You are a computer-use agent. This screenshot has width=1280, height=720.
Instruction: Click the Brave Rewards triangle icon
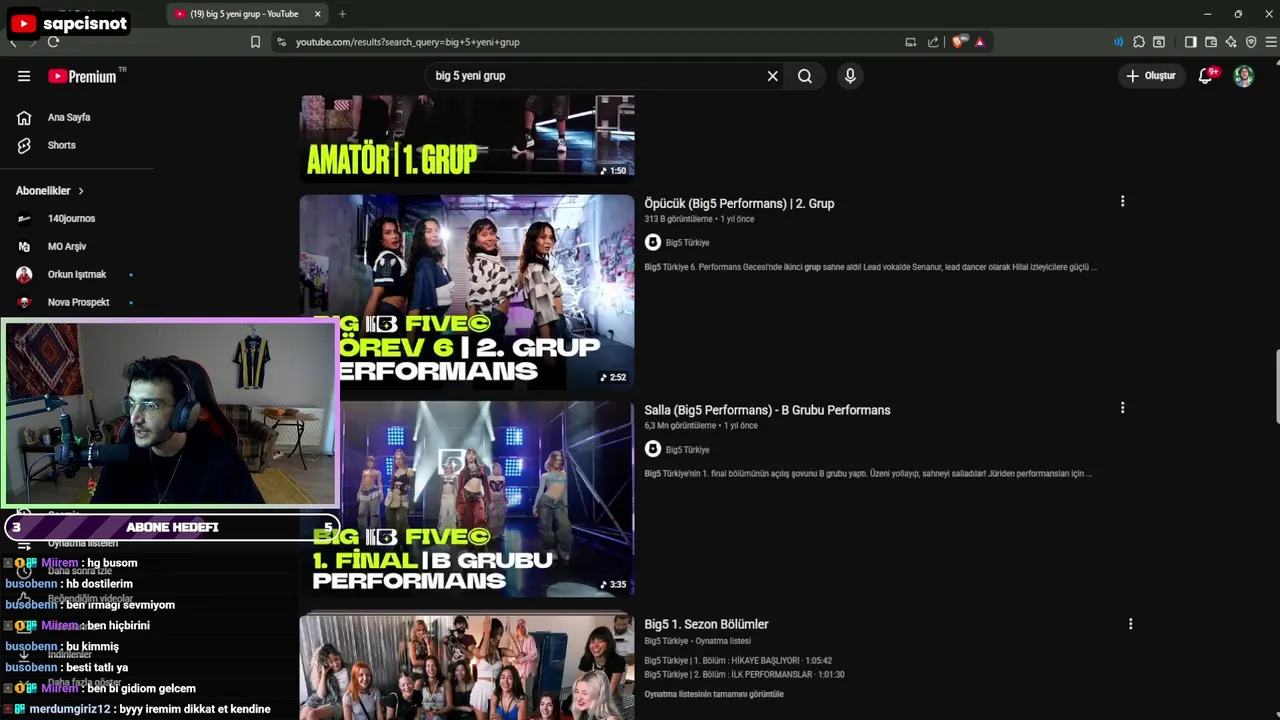click(980, 42)
